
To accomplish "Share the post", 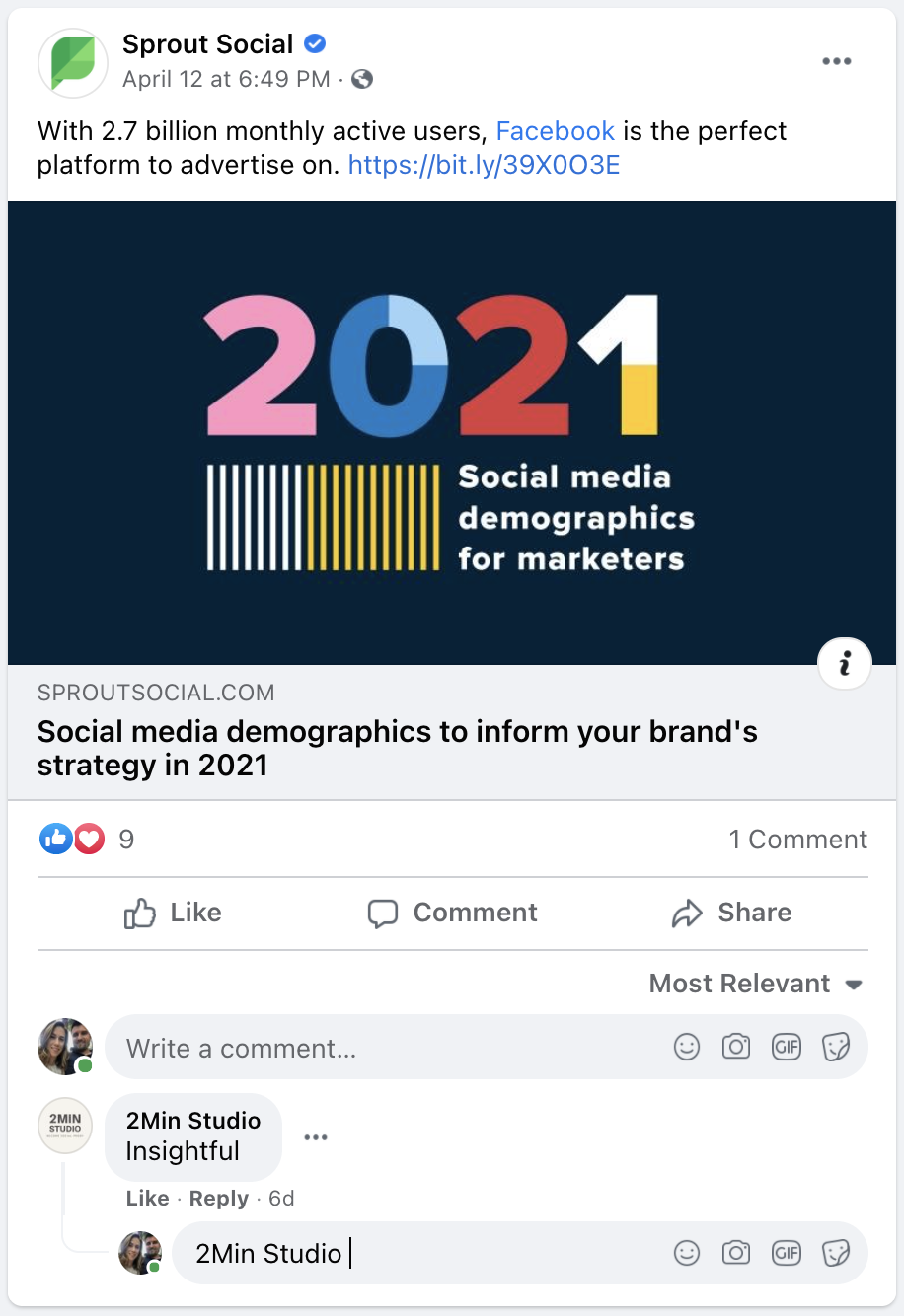I will tap(731, 913).
